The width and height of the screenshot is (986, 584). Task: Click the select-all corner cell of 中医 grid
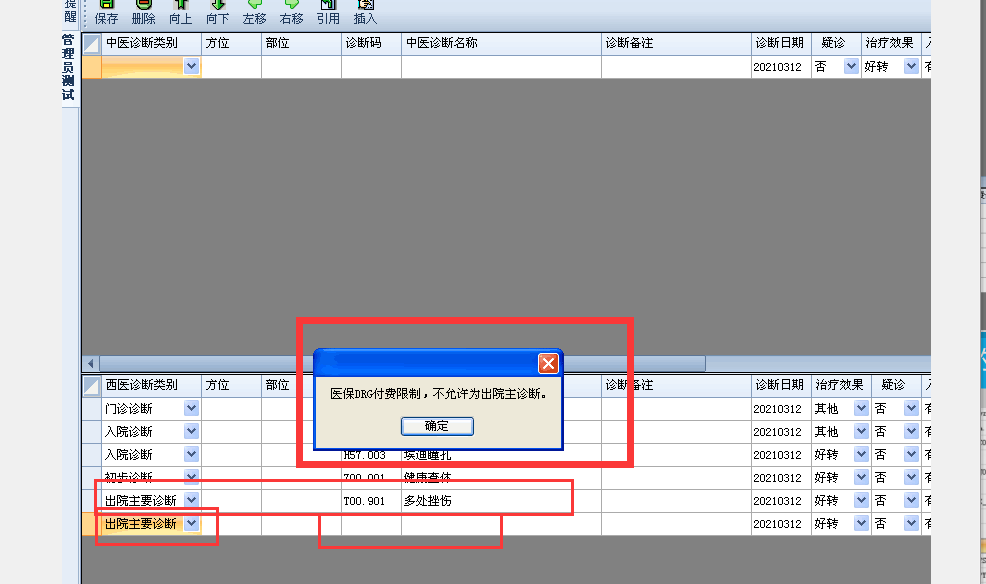(91, 43)
